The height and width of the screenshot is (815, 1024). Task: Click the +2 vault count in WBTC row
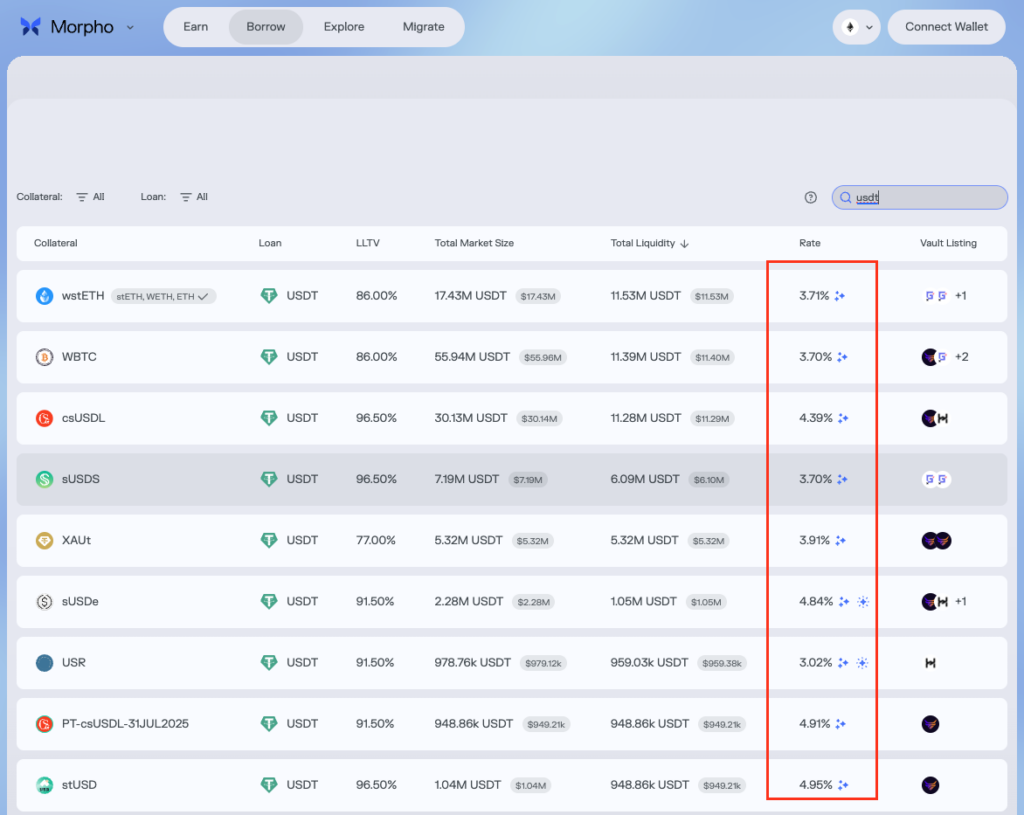961,357
